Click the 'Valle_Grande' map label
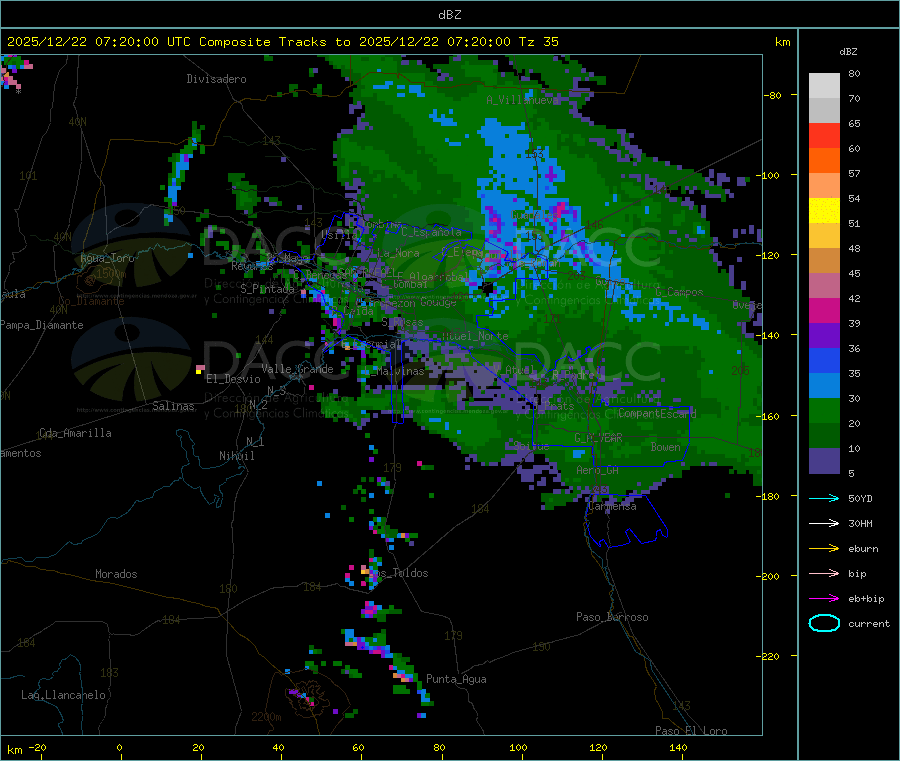The height and width of the screenshot is (761, 900). coord(297,369)
